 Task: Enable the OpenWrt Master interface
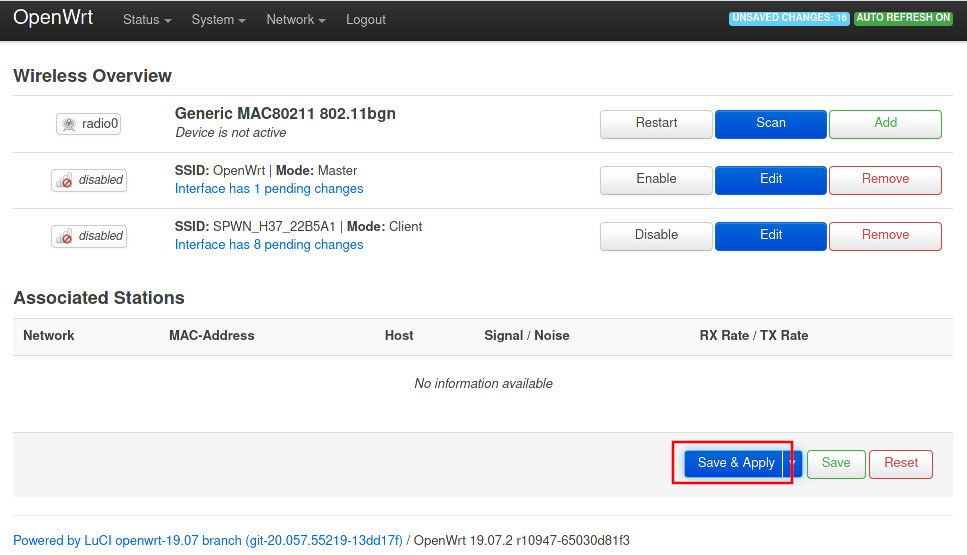656,180
